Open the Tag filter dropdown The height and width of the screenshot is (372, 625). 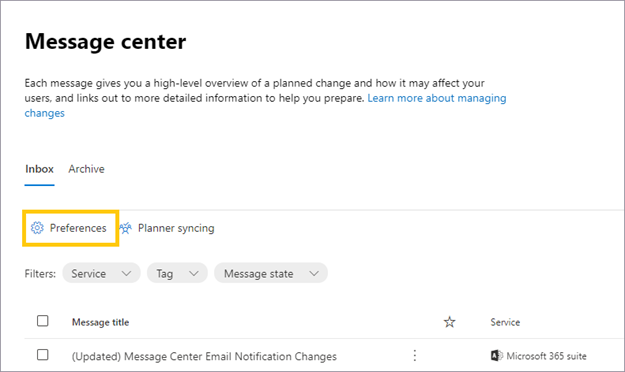[177, 273]
